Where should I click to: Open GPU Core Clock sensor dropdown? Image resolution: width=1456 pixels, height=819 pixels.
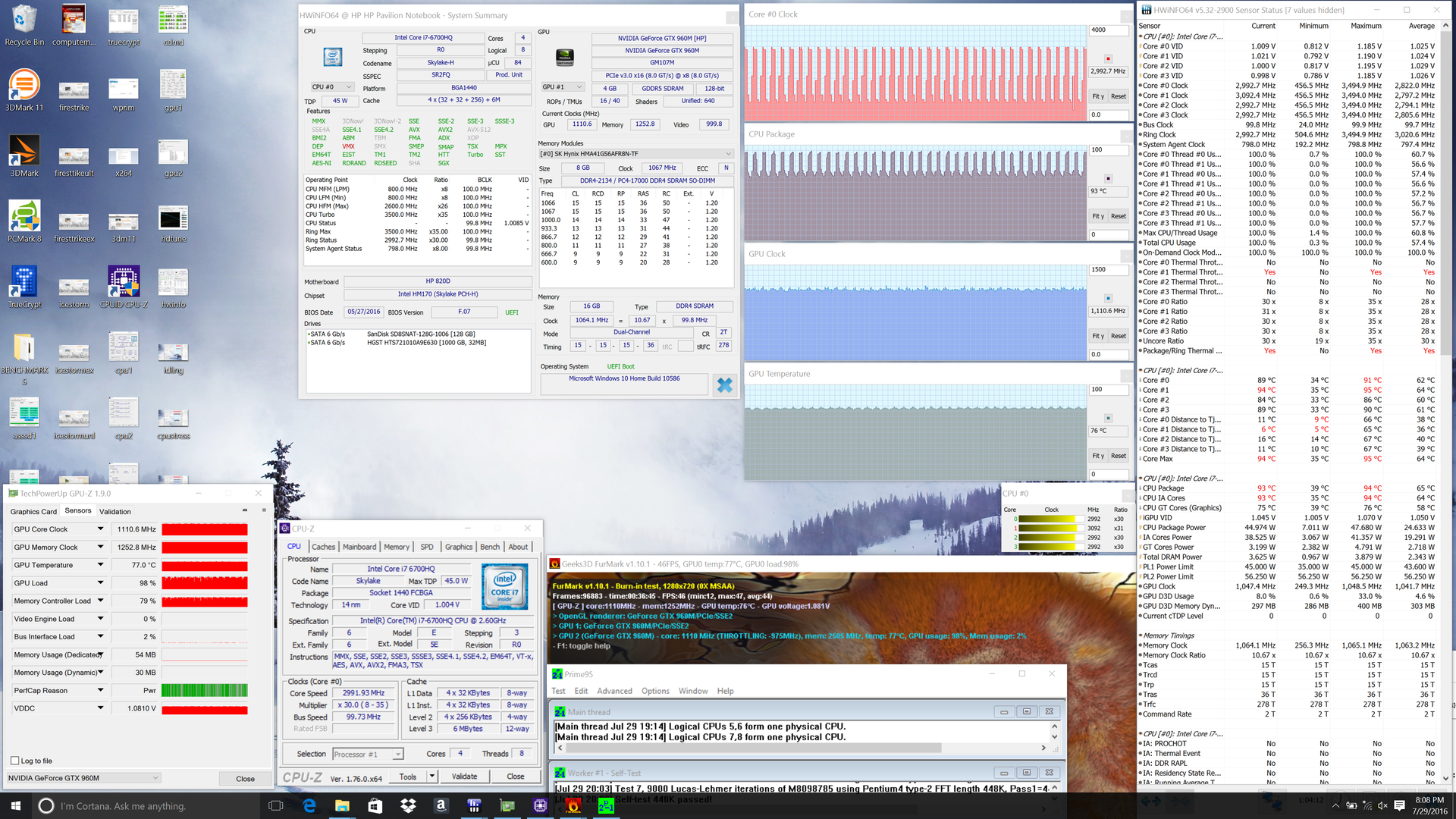click(x=100, y=529)
